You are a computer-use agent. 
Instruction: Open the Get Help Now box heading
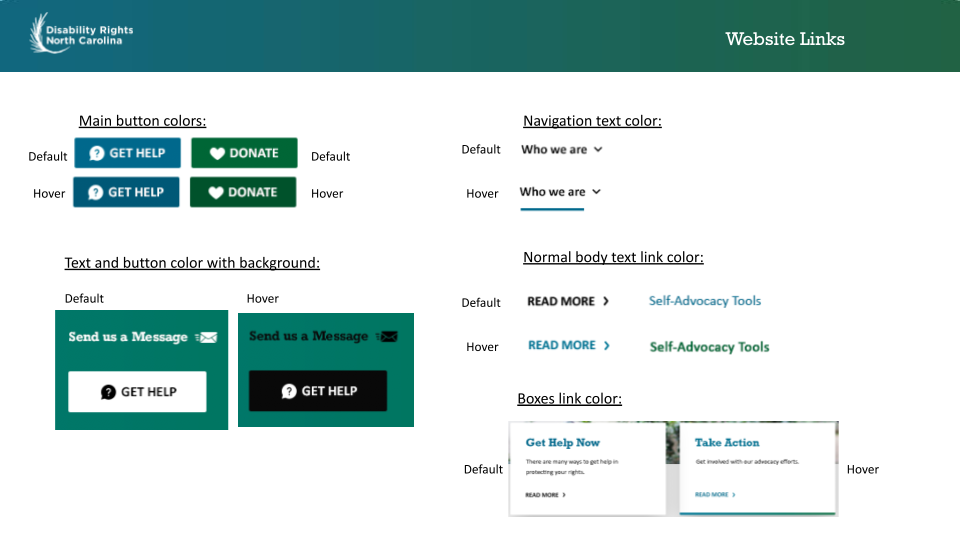[x=563, y=443]
